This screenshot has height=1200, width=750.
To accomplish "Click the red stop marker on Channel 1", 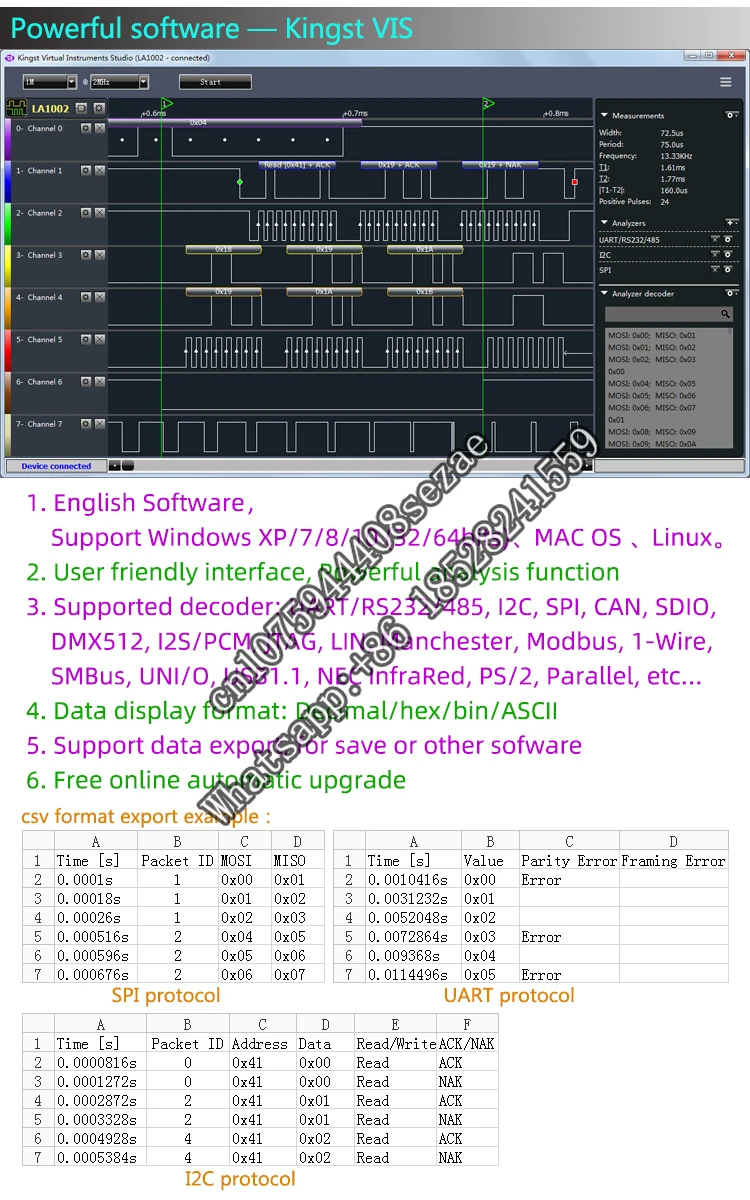I will (575, 182).
